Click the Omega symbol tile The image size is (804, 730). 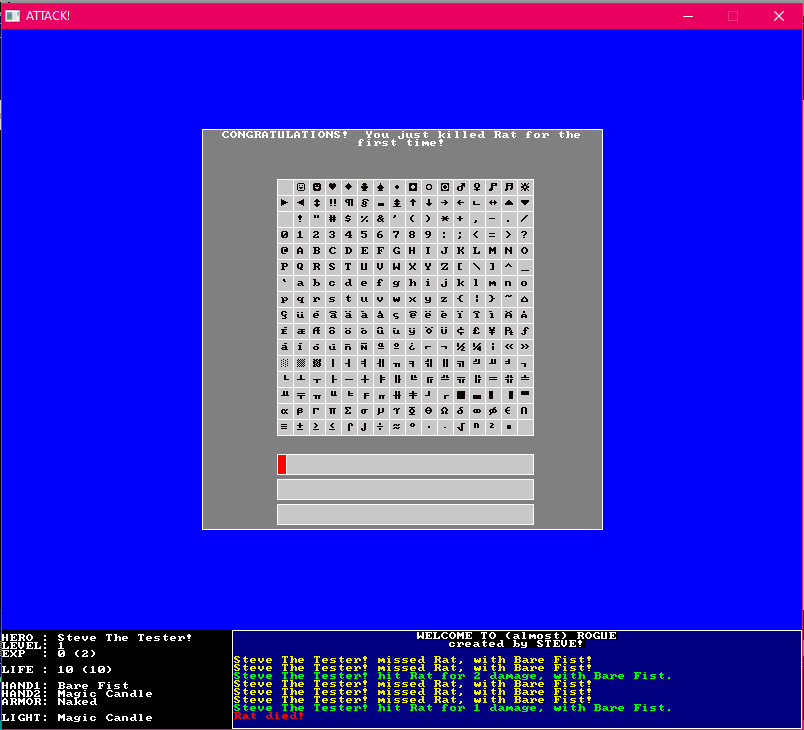pos(445,411)
